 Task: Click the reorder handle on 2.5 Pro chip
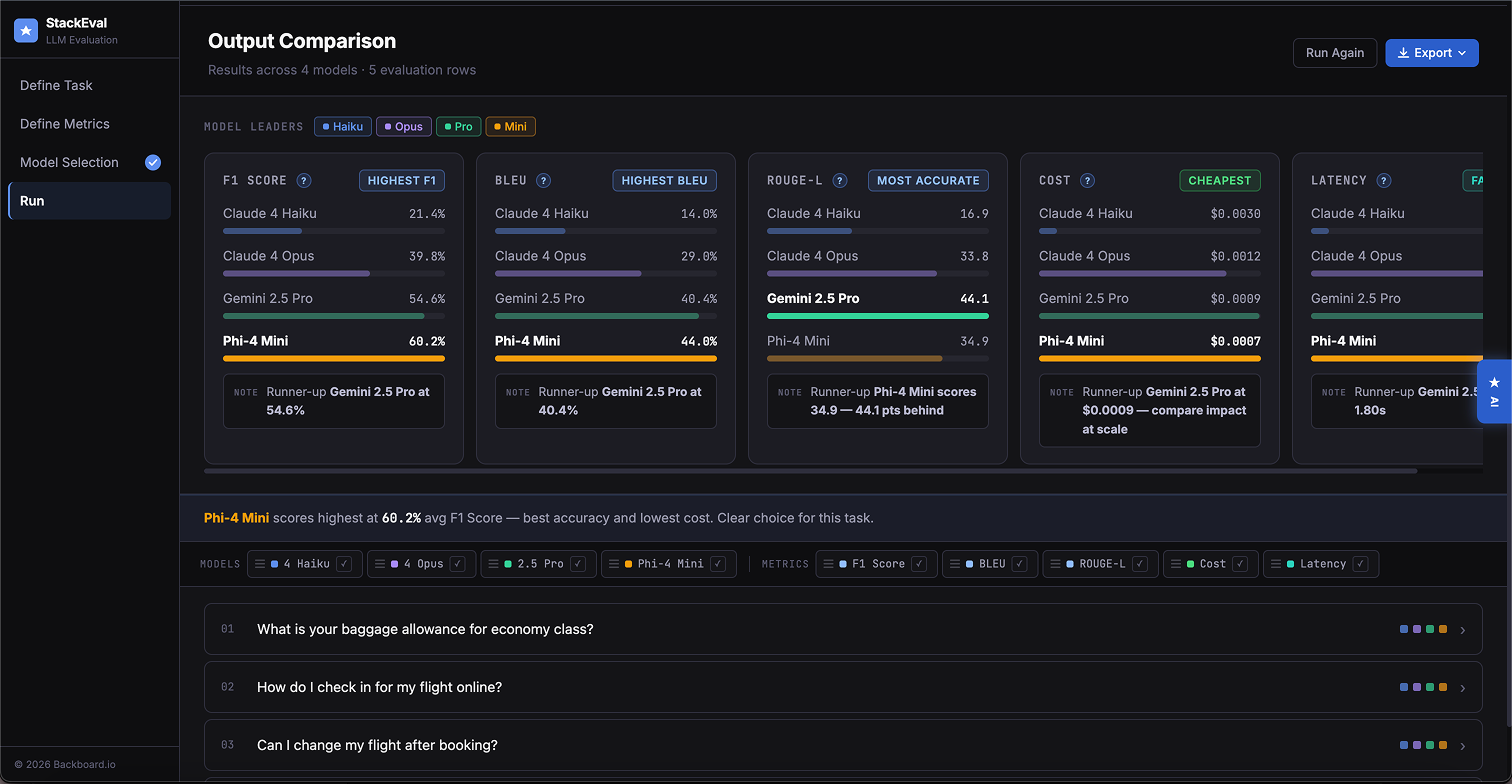494,564
